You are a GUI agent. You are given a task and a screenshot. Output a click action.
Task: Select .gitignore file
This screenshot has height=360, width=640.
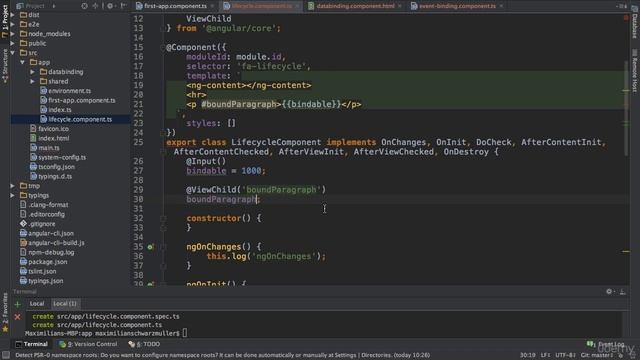pos(38,224)
